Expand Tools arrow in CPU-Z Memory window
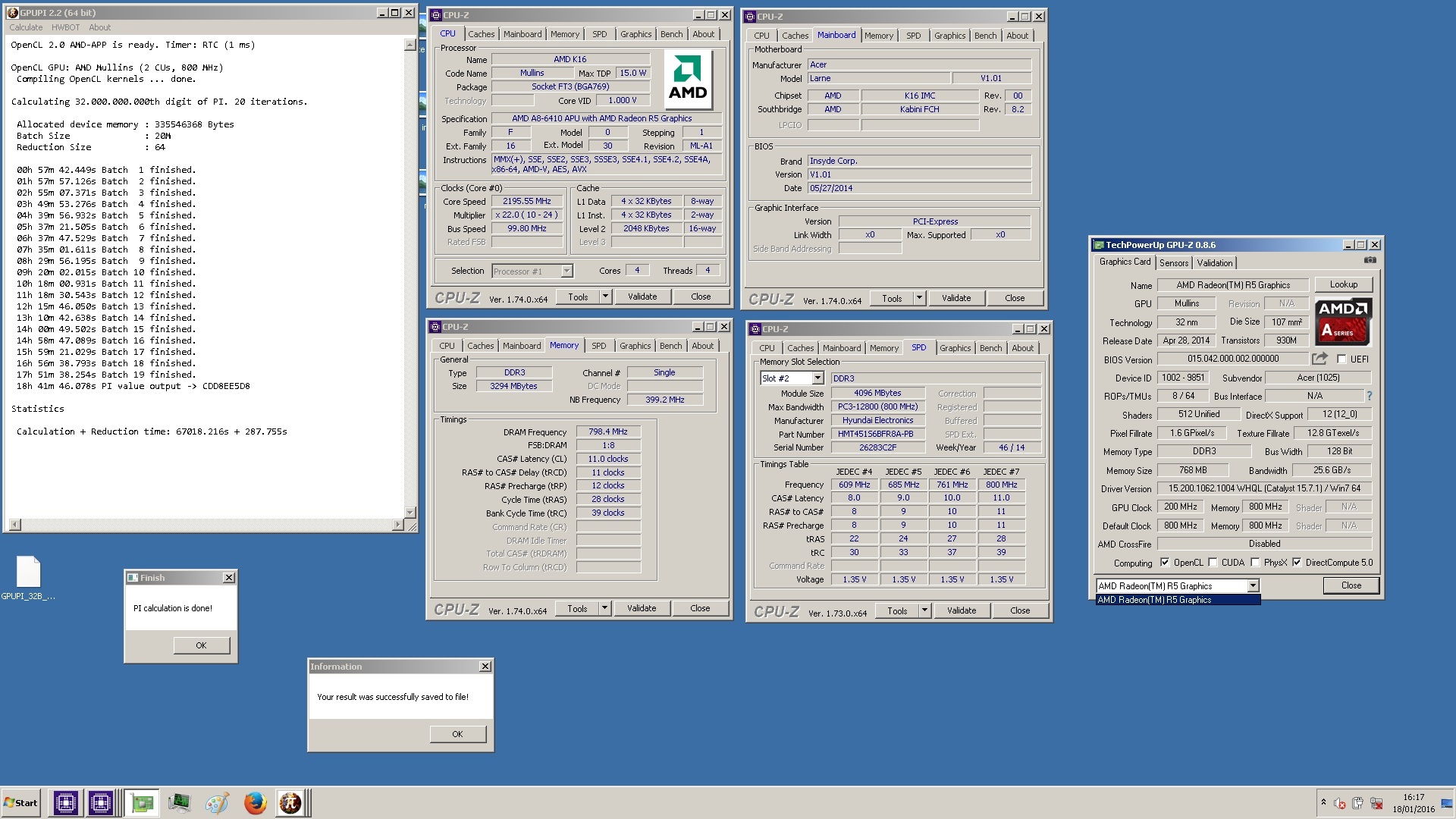 (604, 608)
